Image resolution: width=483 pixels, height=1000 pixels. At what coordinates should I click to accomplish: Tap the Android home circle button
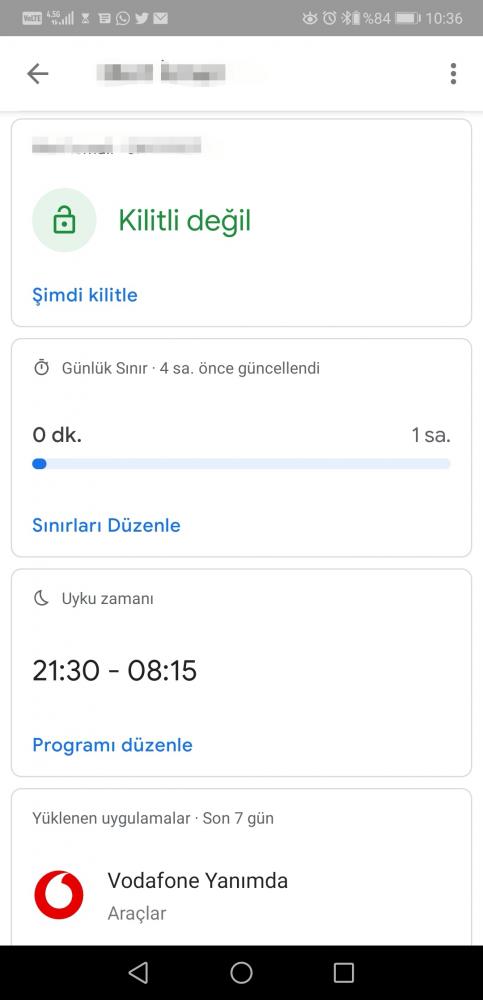pyautogui.click(x=241, y=973)
